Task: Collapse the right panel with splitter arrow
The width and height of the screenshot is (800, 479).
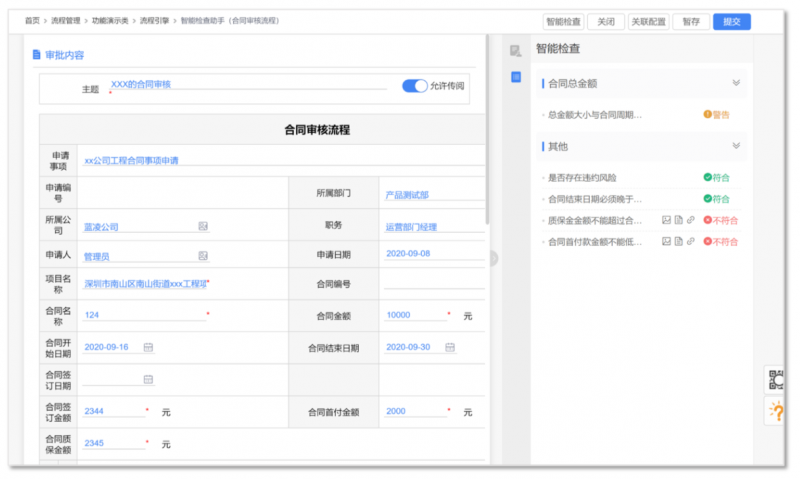Action: [x=492, y=258]
